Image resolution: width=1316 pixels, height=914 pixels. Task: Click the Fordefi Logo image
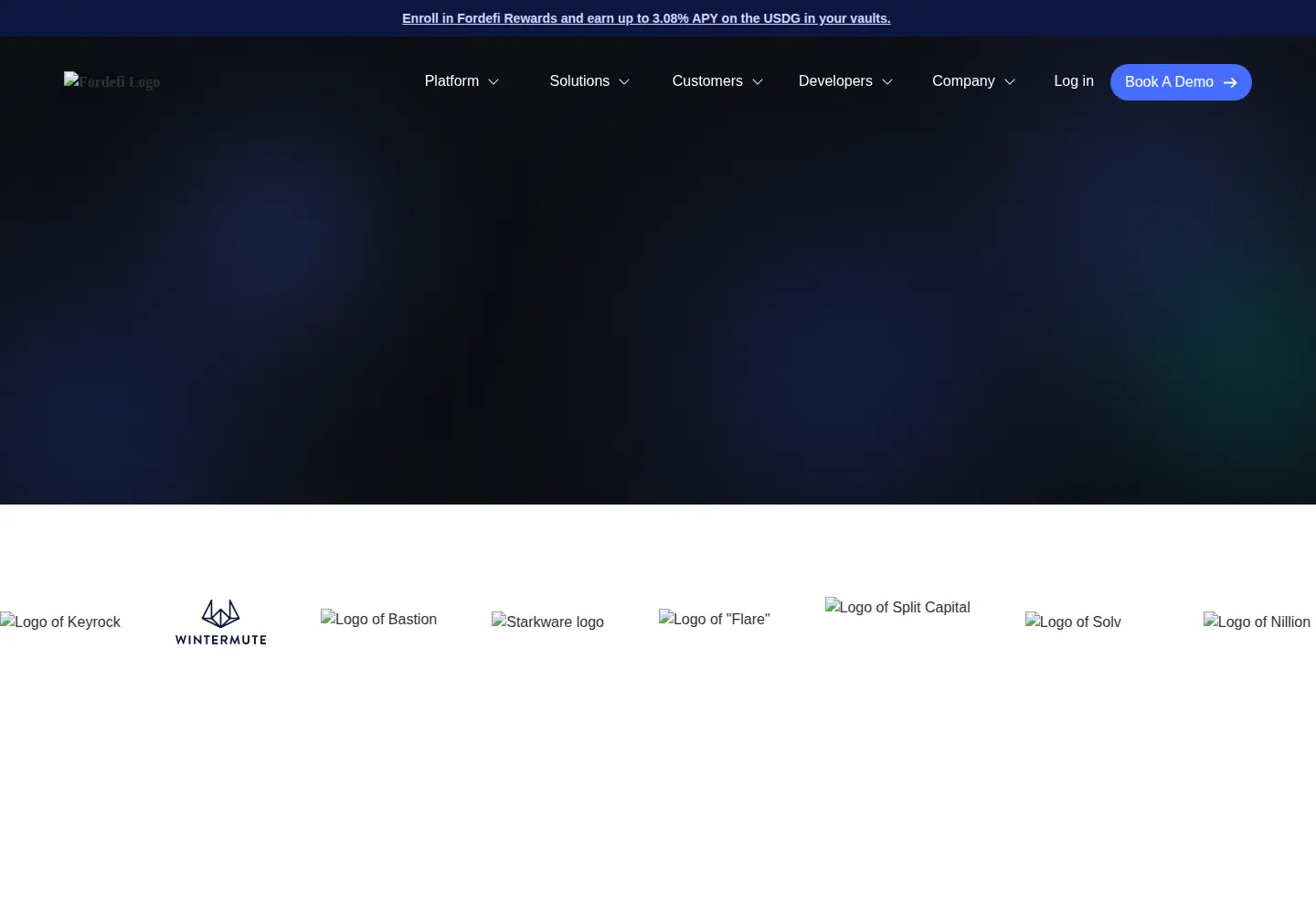111,81
